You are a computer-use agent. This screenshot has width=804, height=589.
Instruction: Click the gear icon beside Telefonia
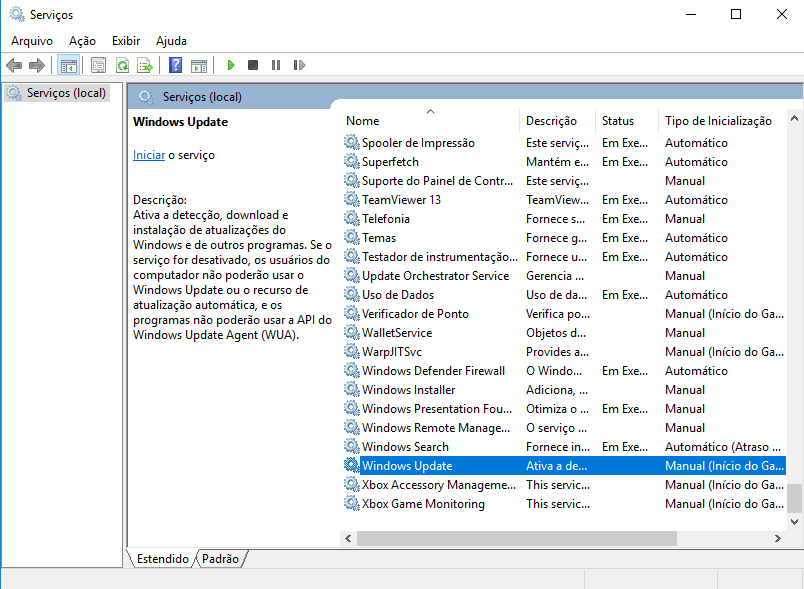(351, 218)
